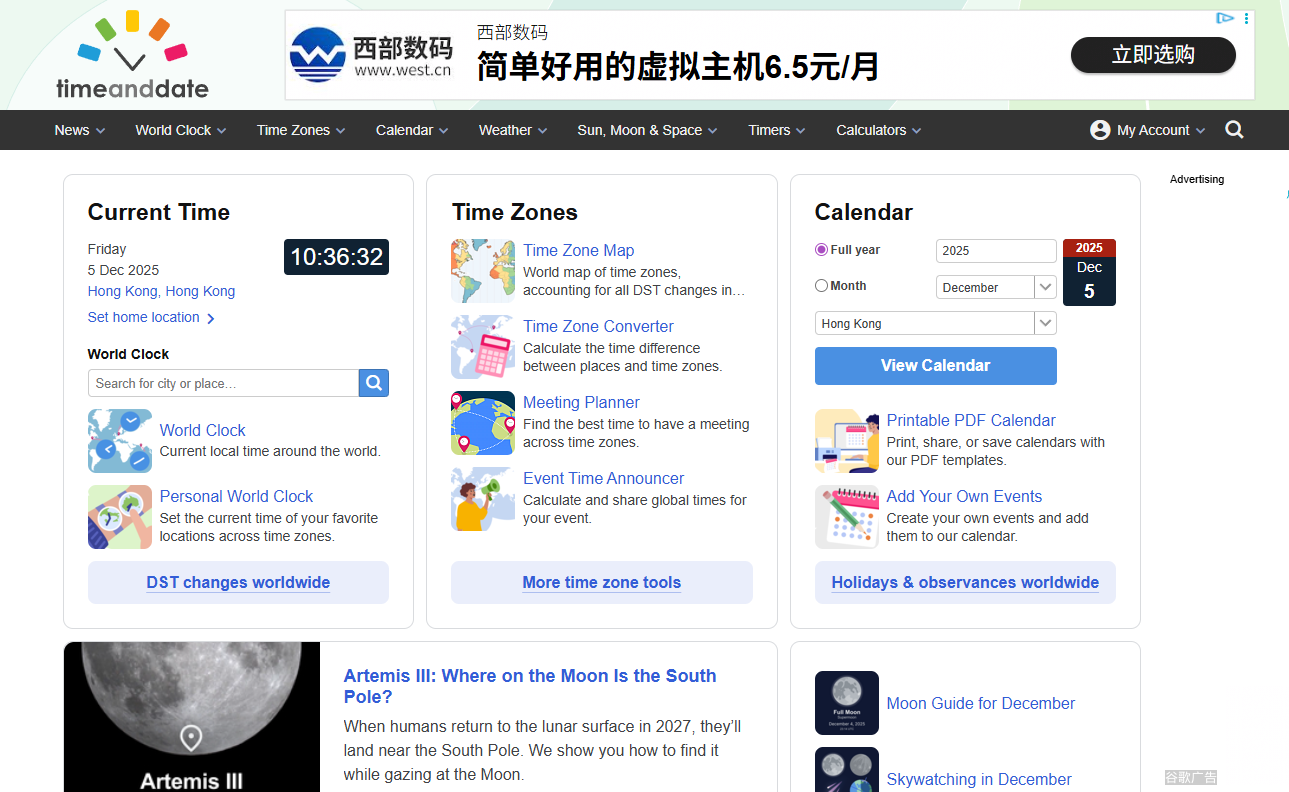Image resolution: width=1289 pixels, height=792 pixels.
Task: Open the Meeting Planner globe icon
Action: click(x=483, y=423)
